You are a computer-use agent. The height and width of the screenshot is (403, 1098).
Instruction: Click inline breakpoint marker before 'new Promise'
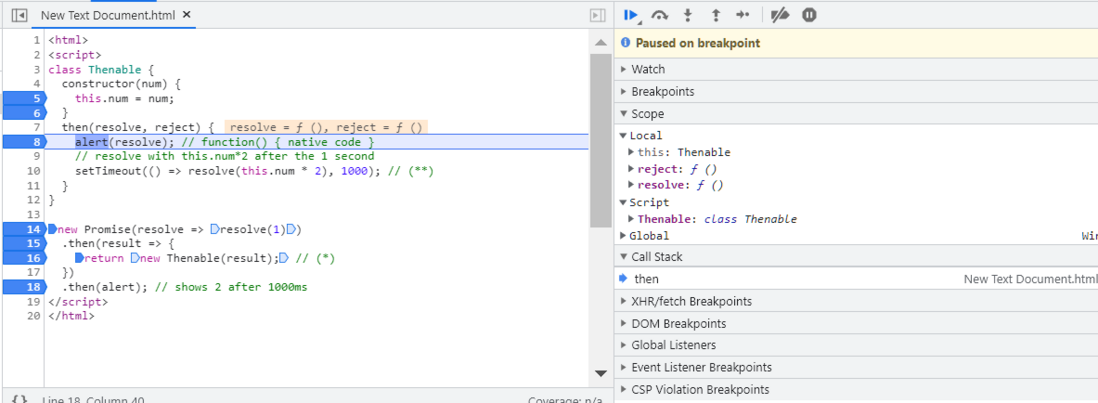coord(51,229)
